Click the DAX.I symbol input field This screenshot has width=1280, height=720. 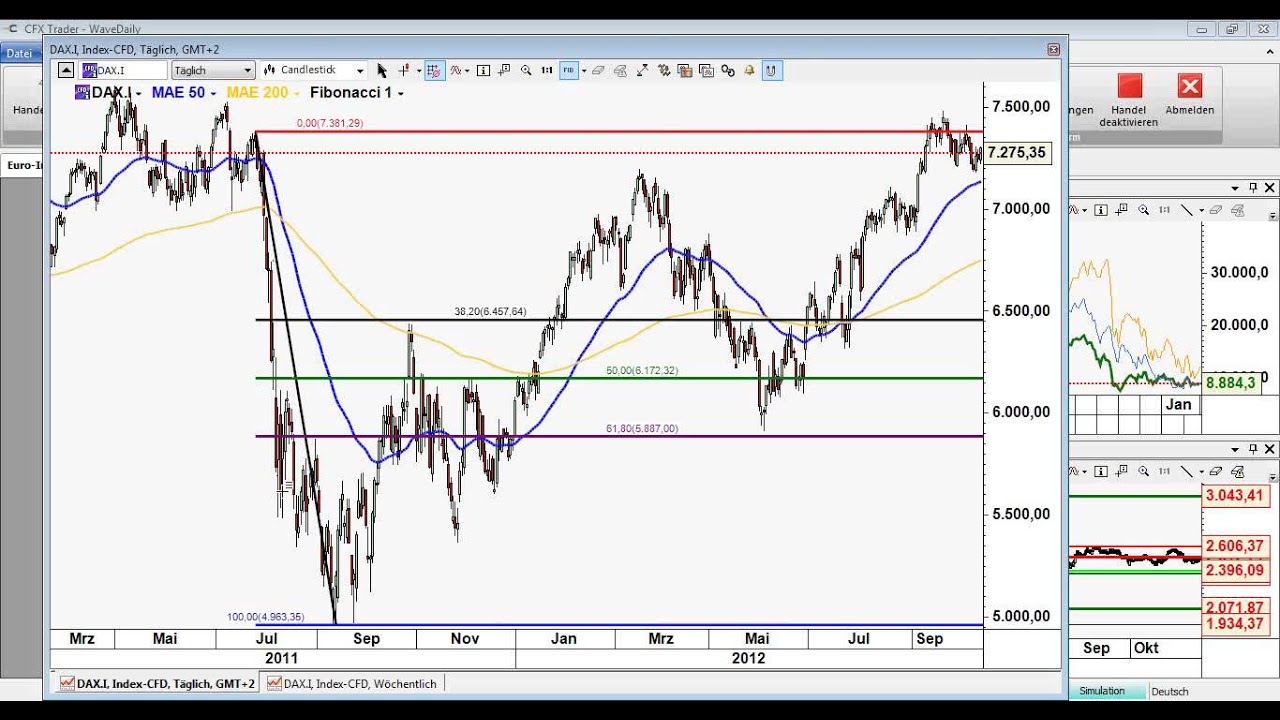coord(124,70)
